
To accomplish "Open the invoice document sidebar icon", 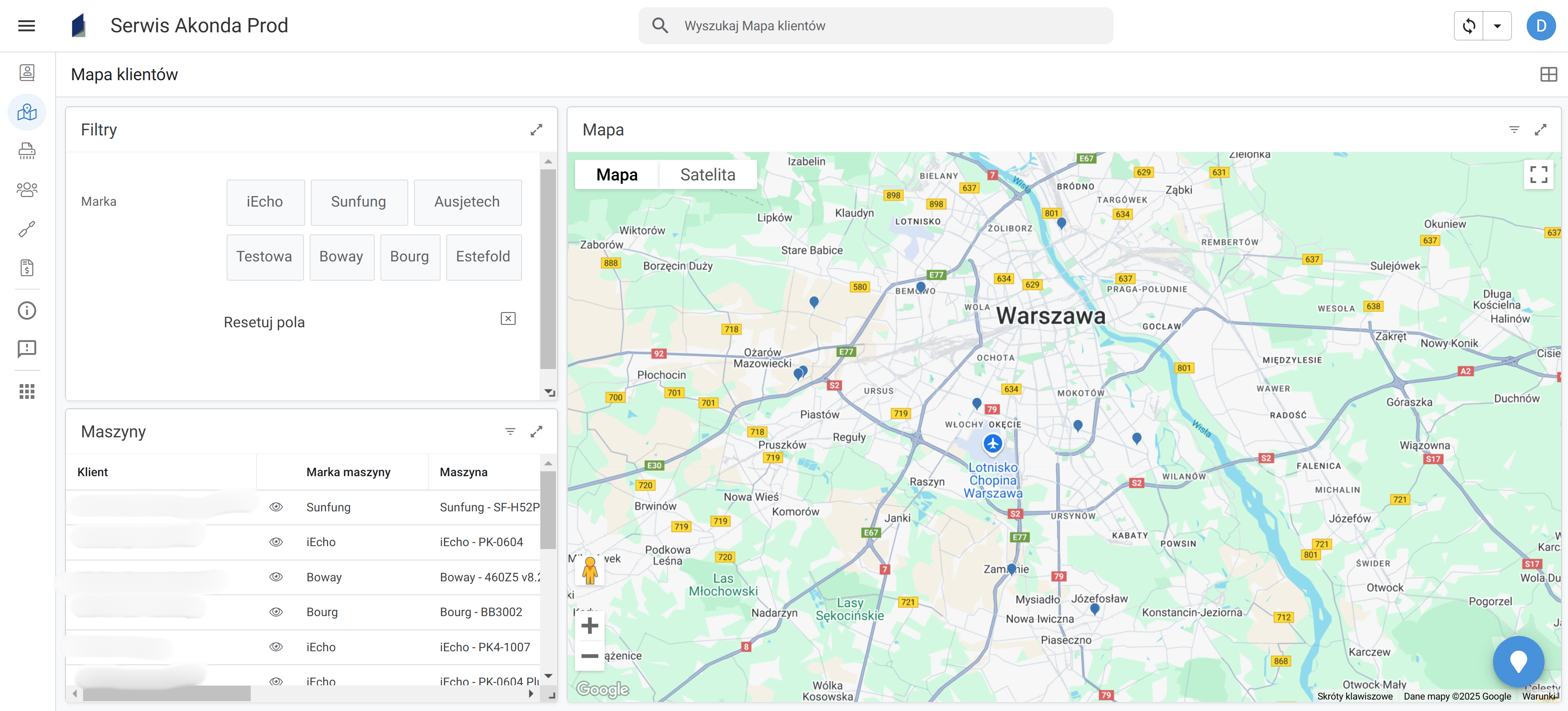I will pyautogui.click(x=27, y=268).
